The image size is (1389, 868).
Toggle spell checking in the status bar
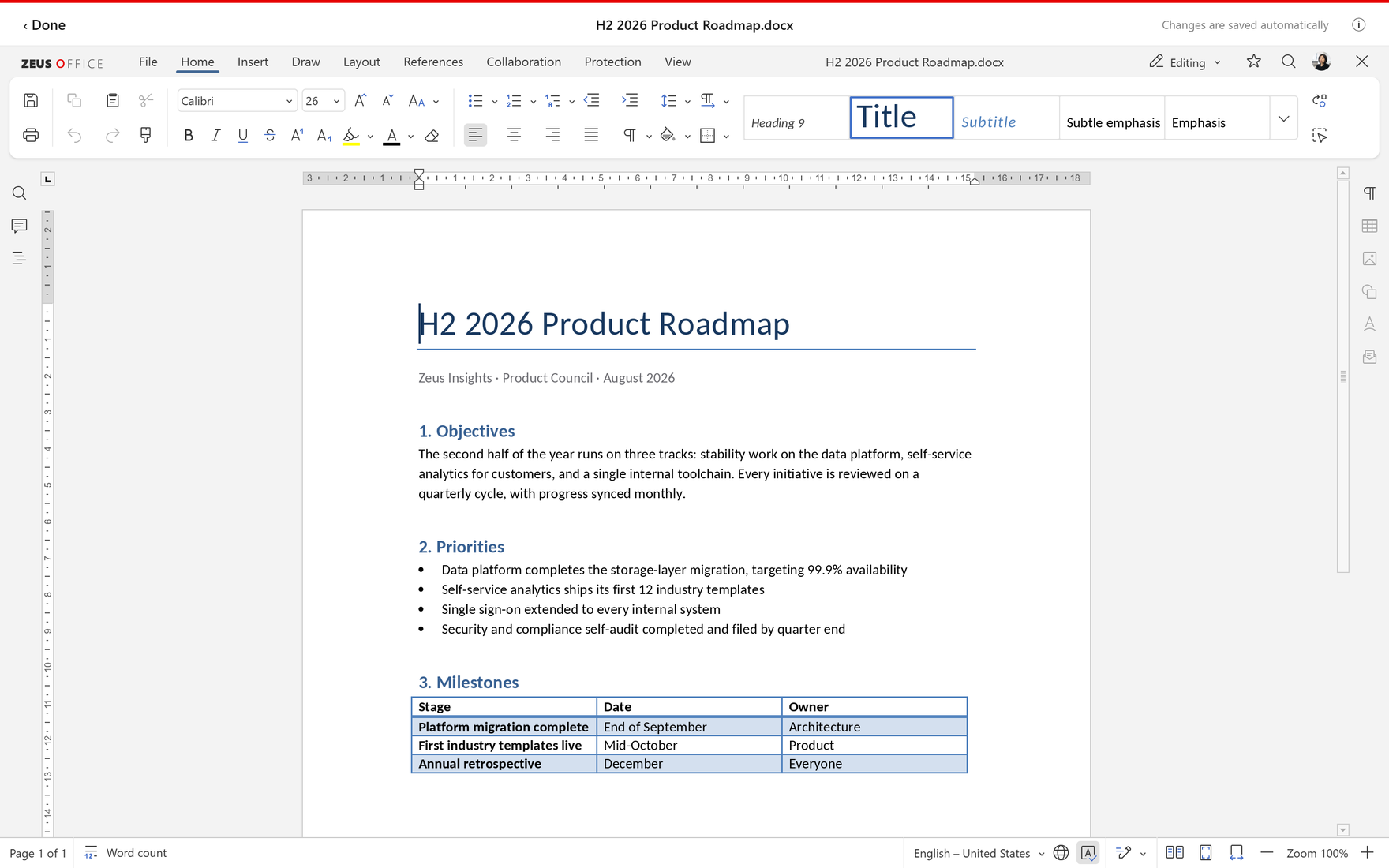[1088, 853]
